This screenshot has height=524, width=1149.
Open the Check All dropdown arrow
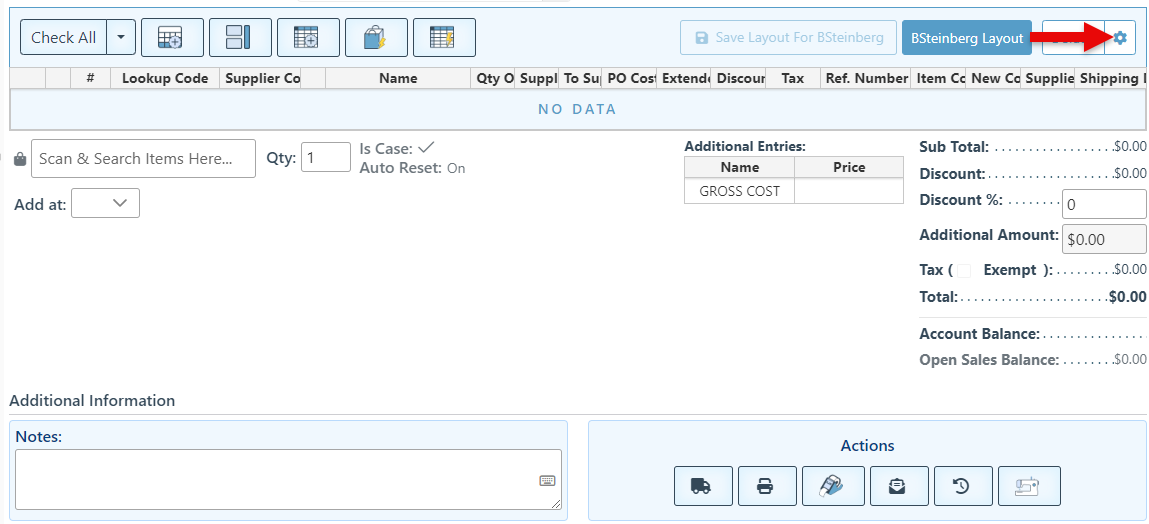pyautogui.click(x=121, y=38)
